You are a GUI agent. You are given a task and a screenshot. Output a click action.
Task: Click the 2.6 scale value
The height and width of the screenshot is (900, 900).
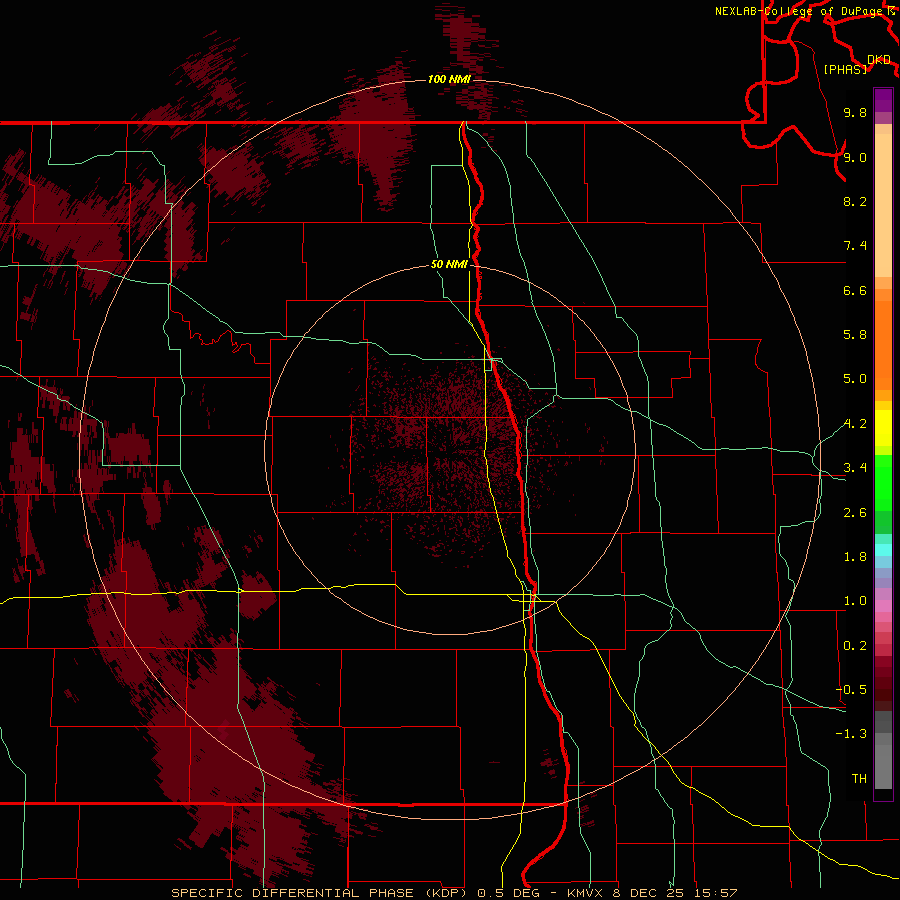click(855, 513)
